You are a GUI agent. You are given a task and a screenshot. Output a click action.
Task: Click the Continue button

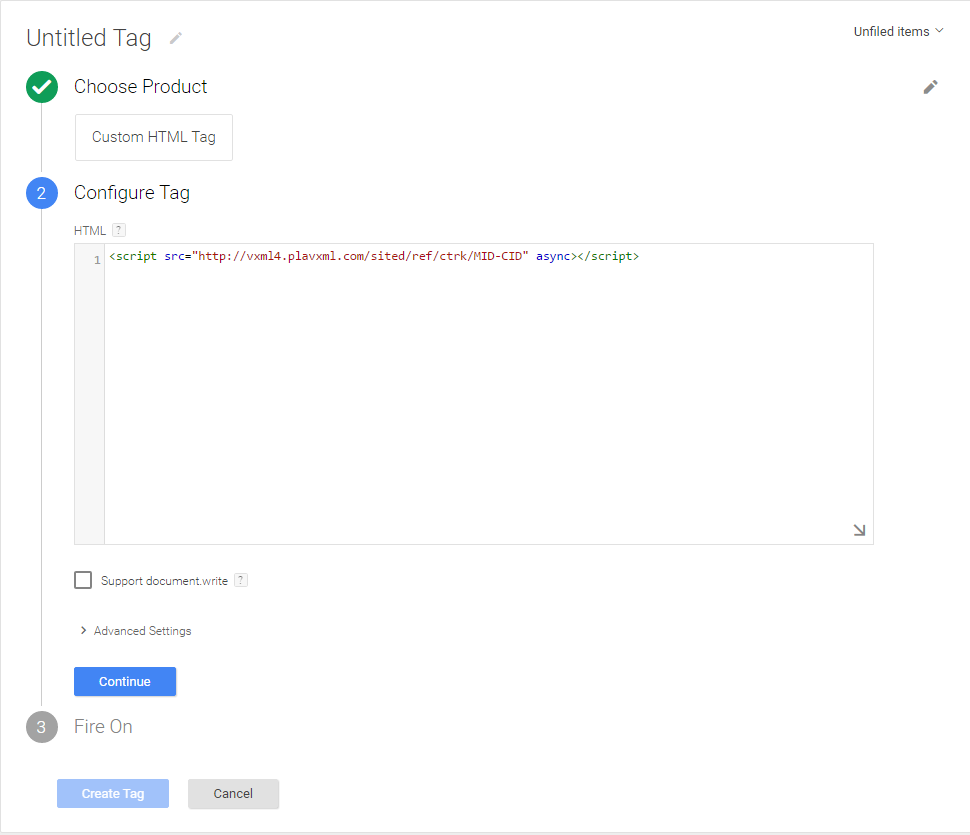point(125,682)
